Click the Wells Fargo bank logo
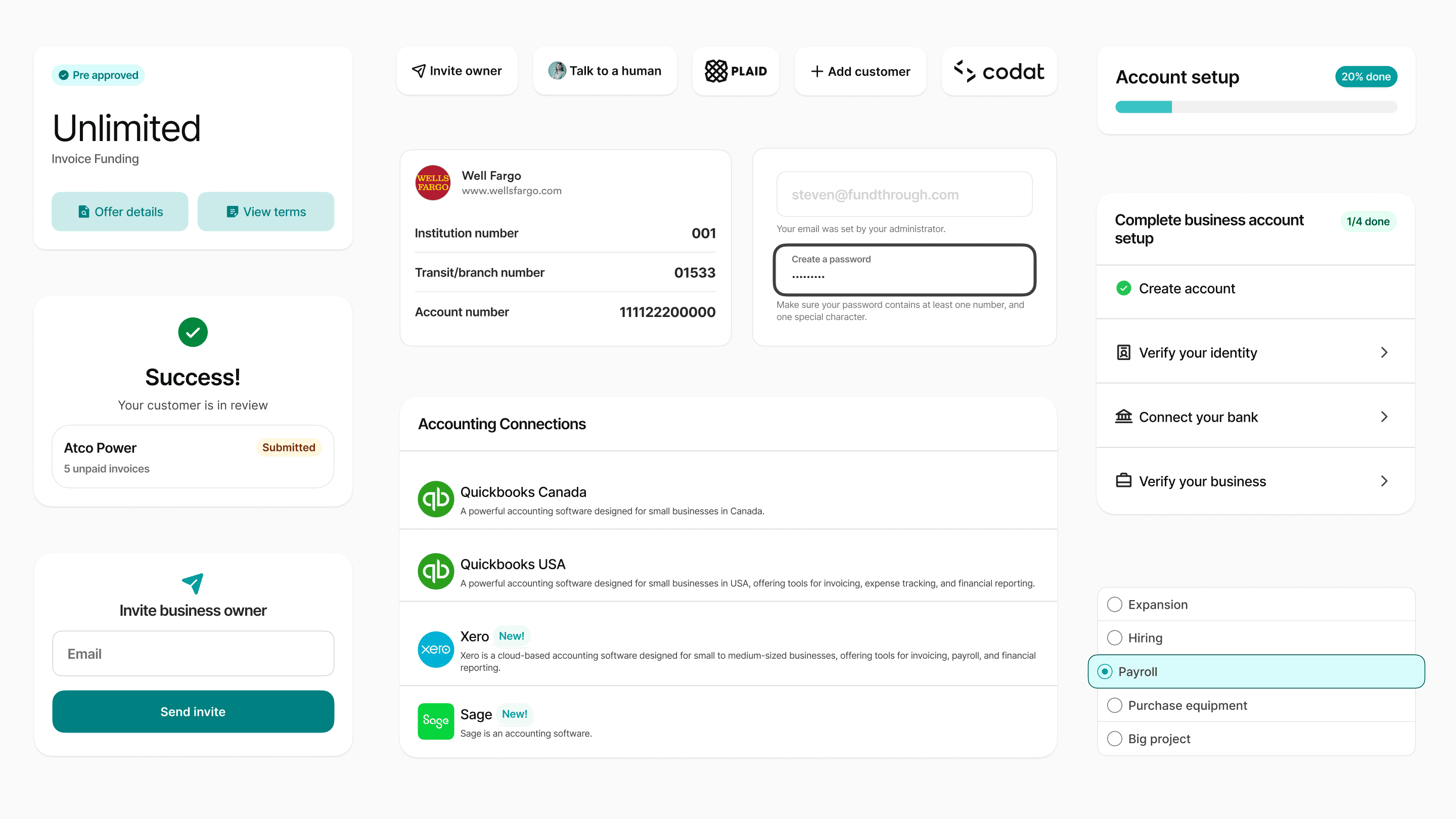The height and width of the screenshot is (819, 1456). pyautogui.click(x=432, y=183)
